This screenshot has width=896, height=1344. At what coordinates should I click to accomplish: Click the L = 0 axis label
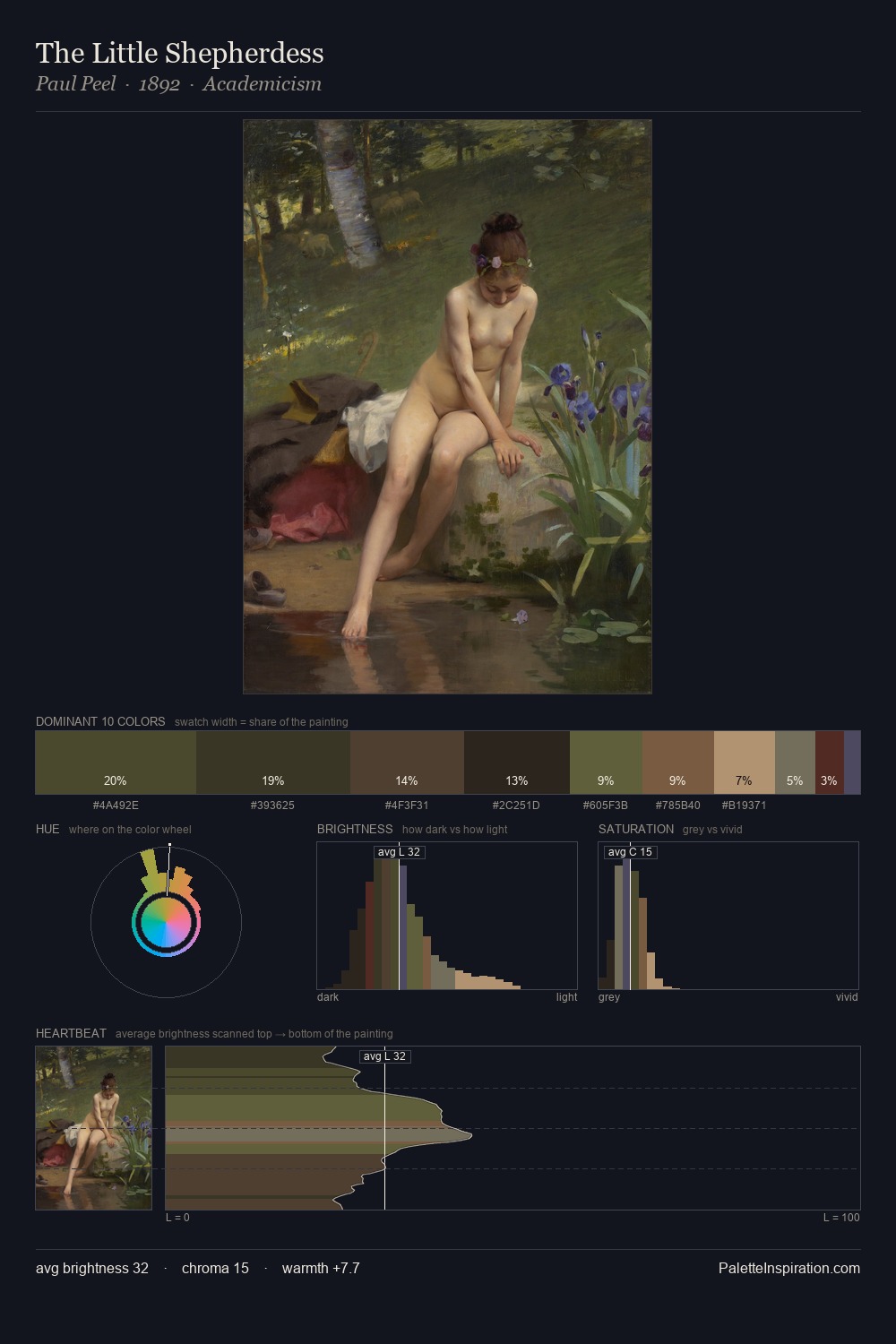(177, 1218)
